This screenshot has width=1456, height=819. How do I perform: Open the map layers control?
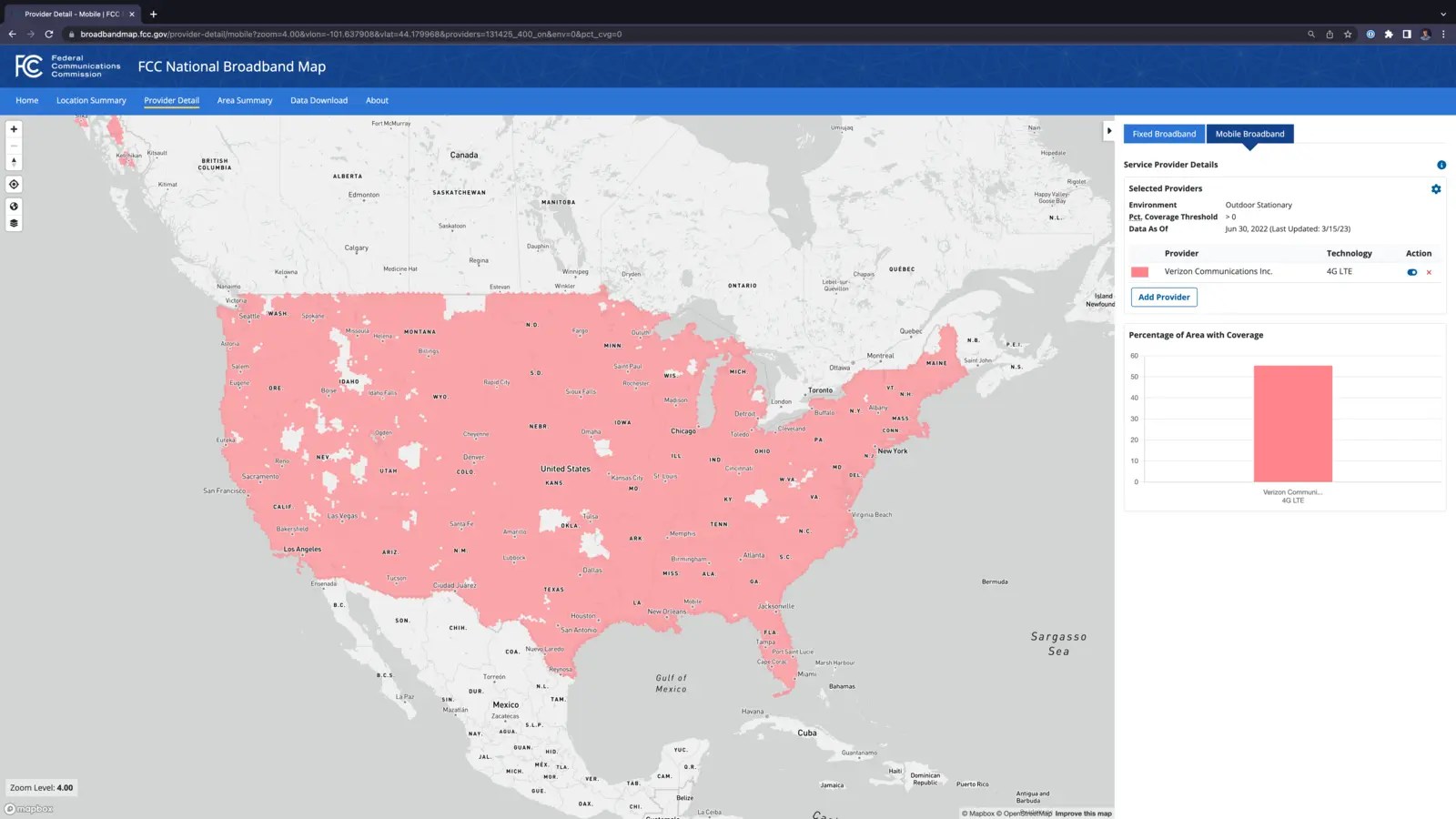[x=14, y=223]
